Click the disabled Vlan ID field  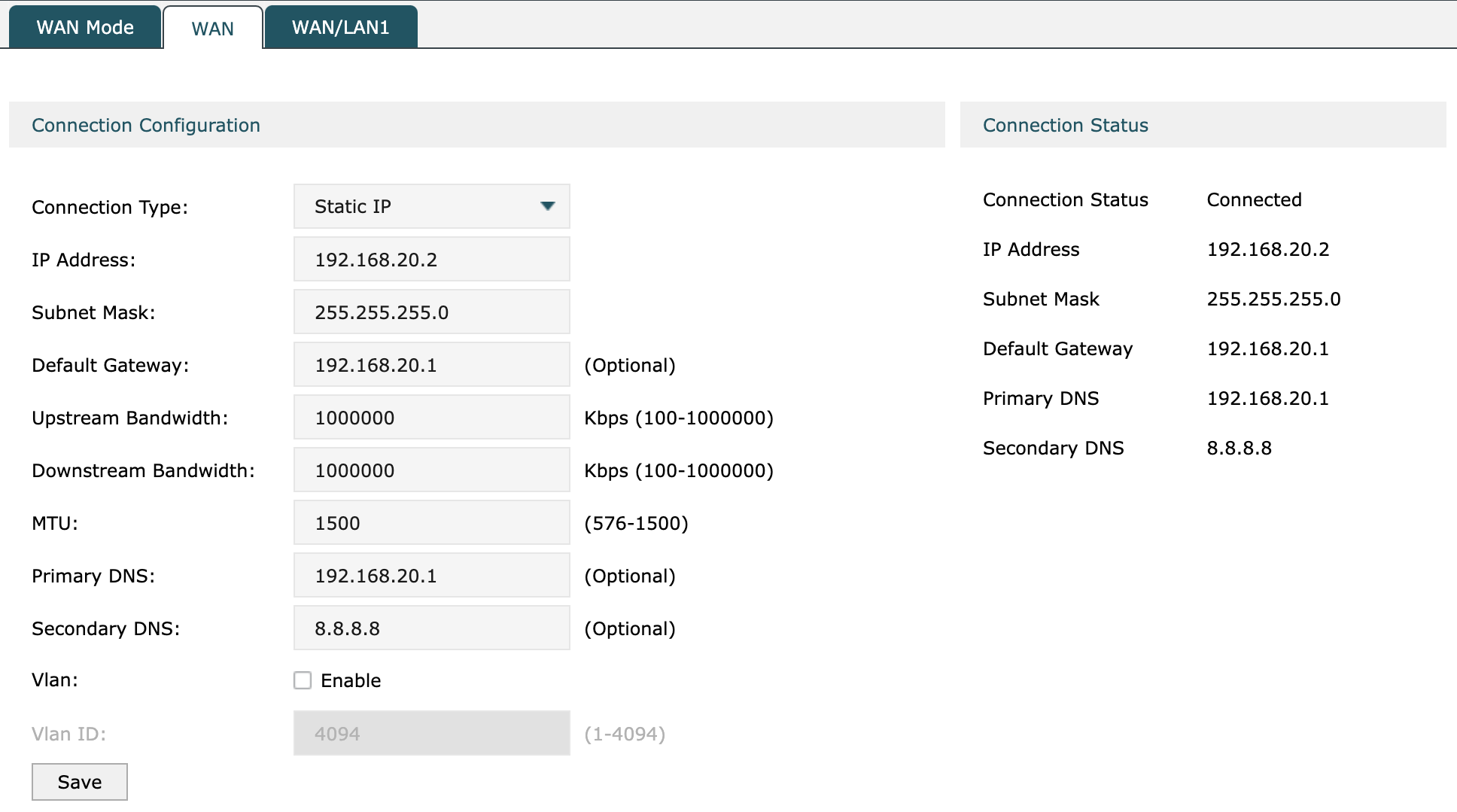431,734
